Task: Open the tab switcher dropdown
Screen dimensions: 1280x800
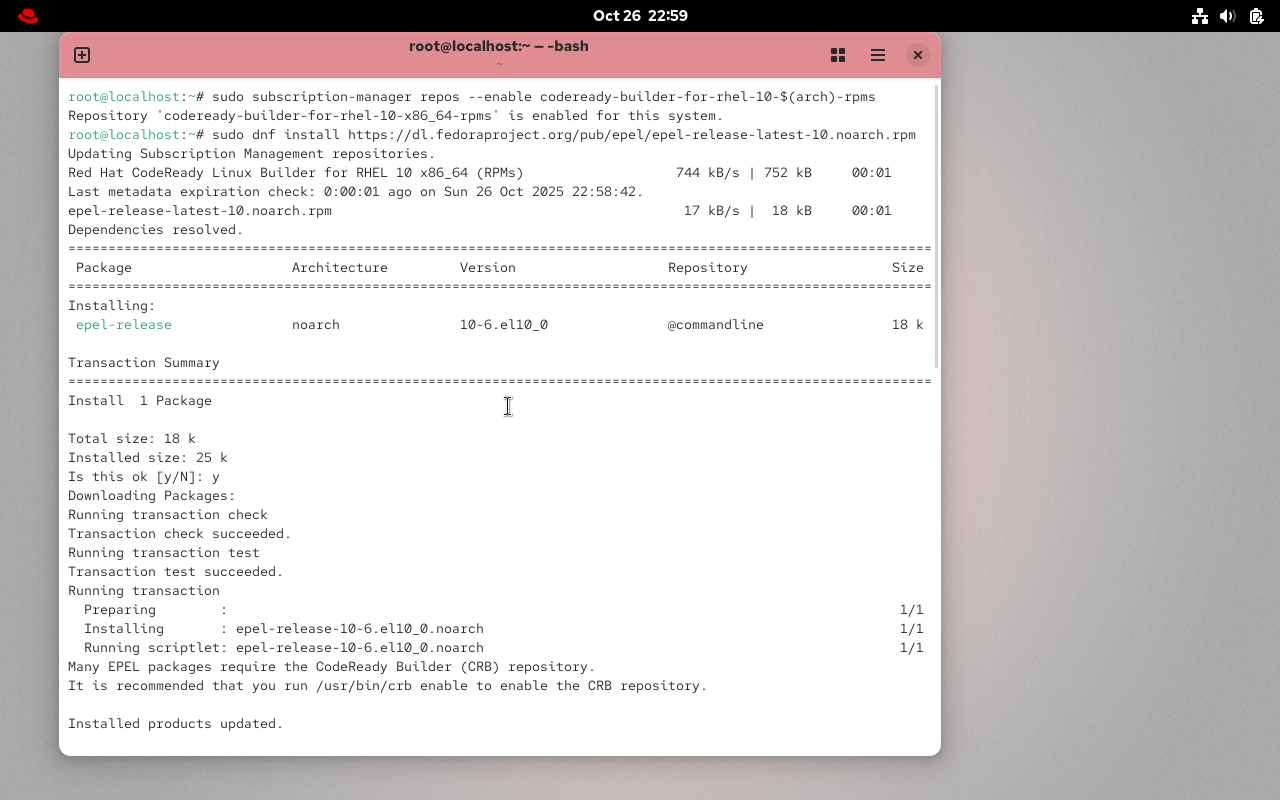Action: pos(837,55)
